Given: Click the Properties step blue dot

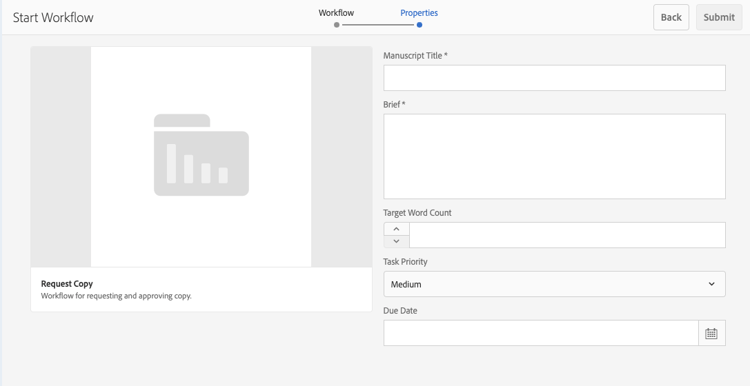Looking at the screenshot, I should coord(419,25).
